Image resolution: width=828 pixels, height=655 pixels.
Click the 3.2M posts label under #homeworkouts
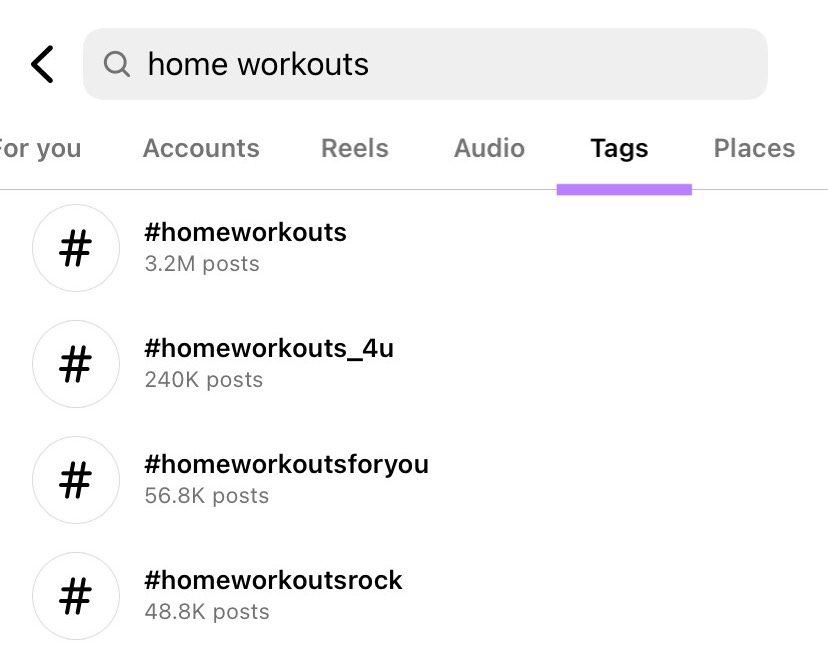[202, 263]
